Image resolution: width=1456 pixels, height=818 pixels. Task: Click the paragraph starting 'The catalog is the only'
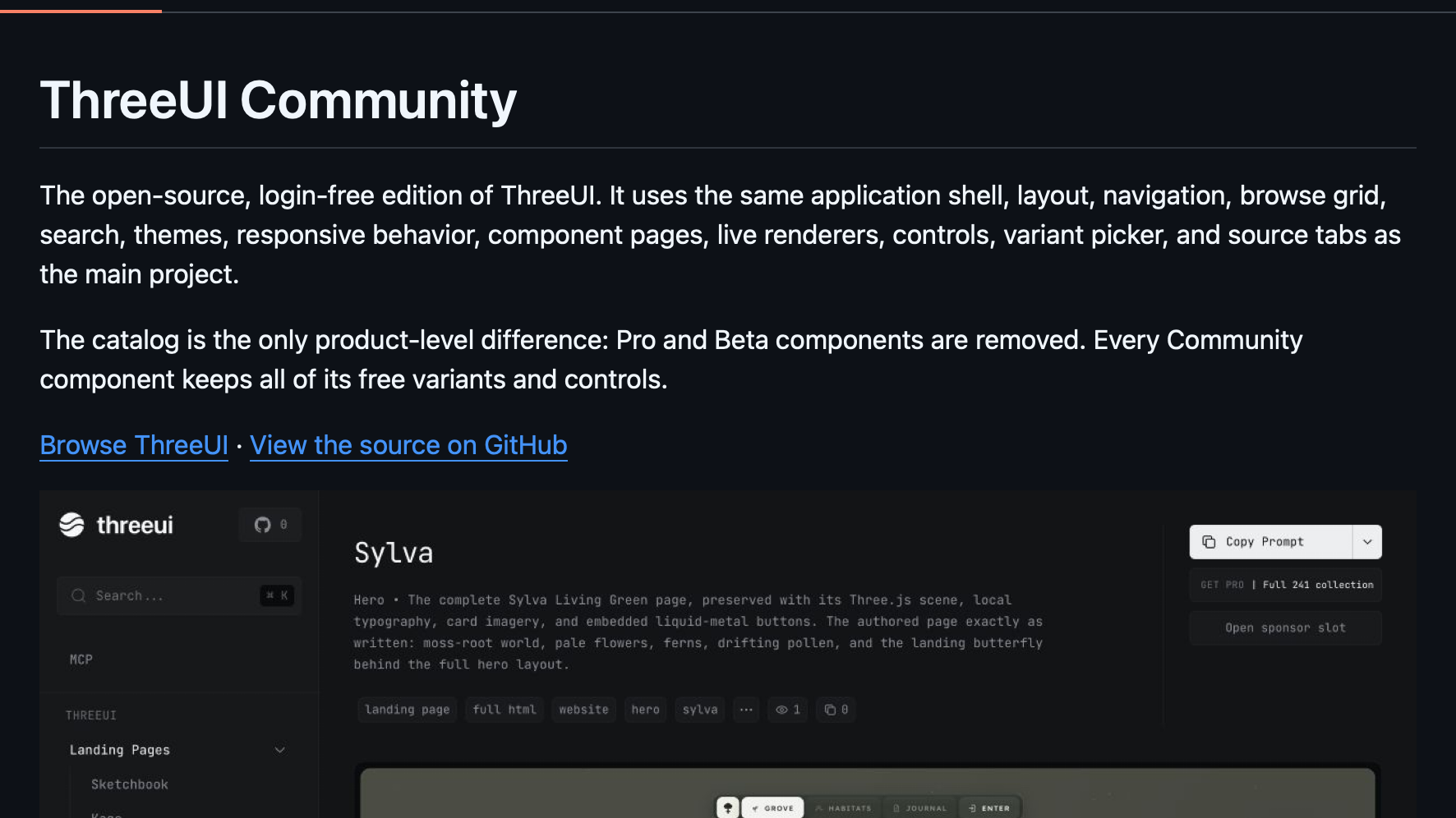pyautogui.click(x=671, y=360)
